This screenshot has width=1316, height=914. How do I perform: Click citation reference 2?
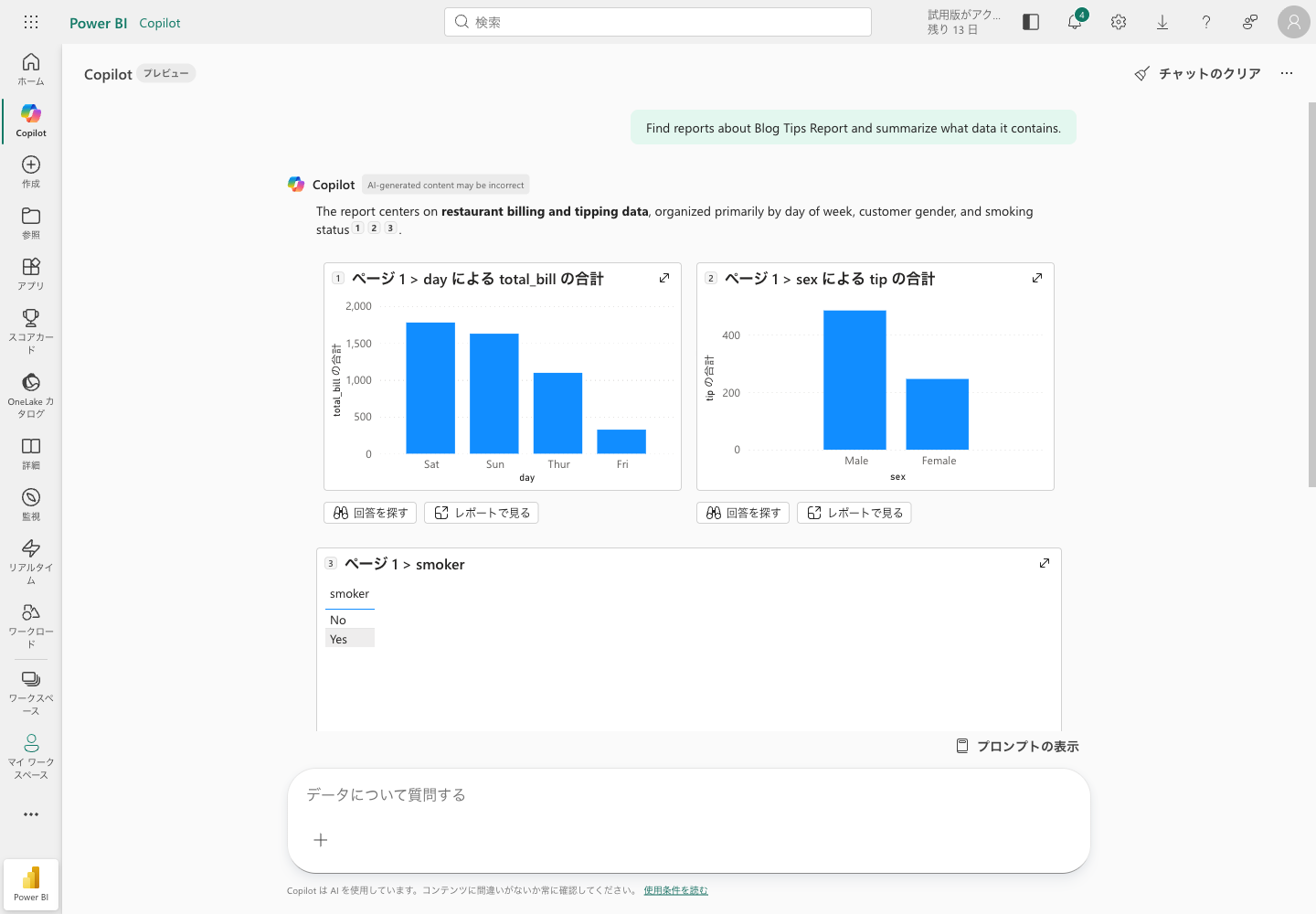(x=374, y=228)
